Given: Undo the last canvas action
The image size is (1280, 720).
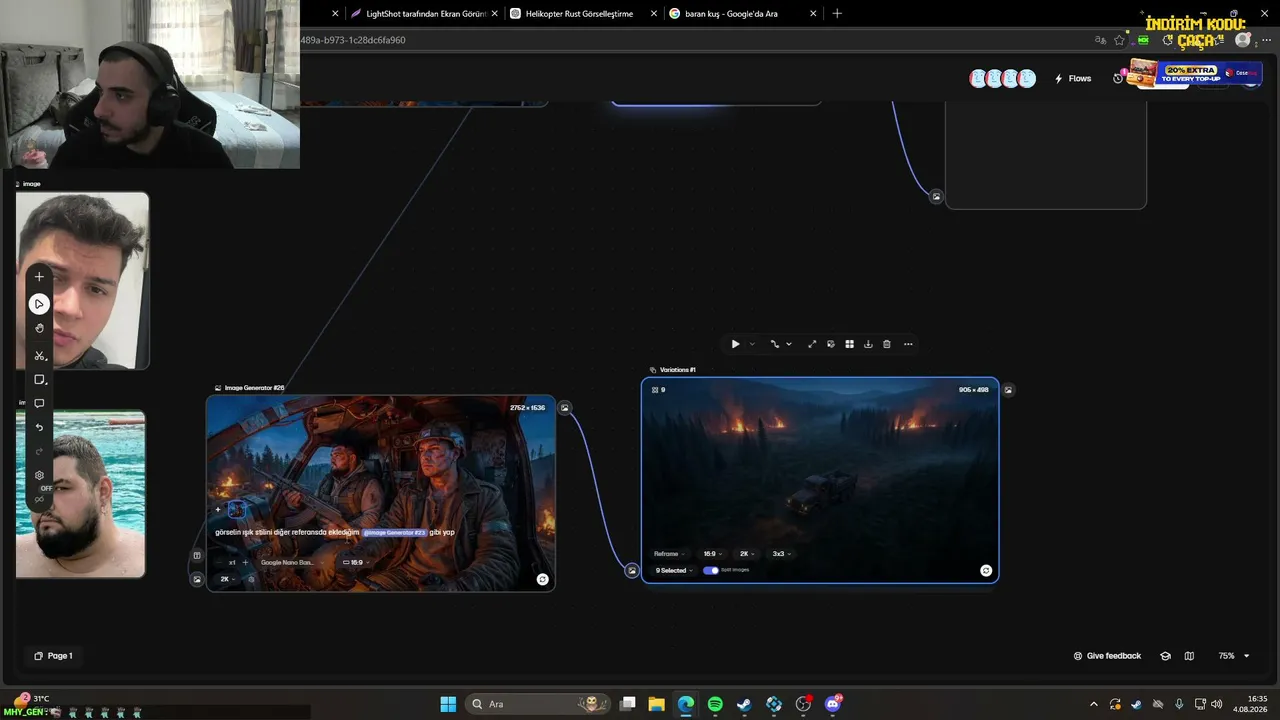Looking at the screenshot, I should (x=39, y=428).
